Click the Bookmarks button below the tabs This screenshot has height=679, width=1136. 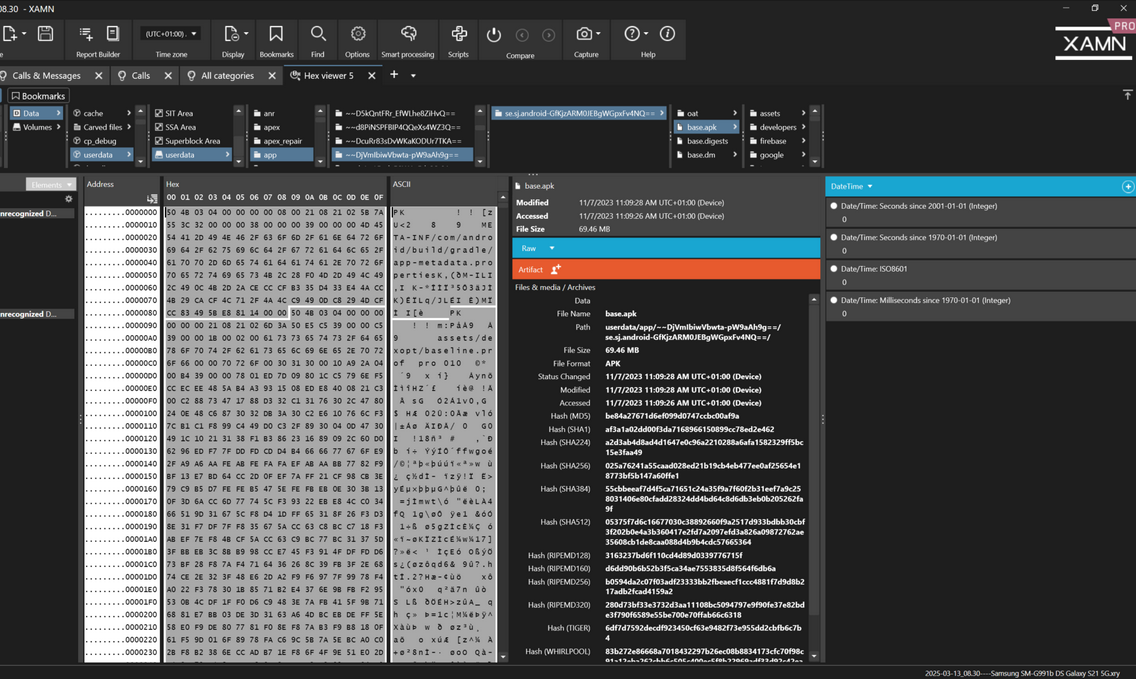pyautogui.click(x=38, y=96)
